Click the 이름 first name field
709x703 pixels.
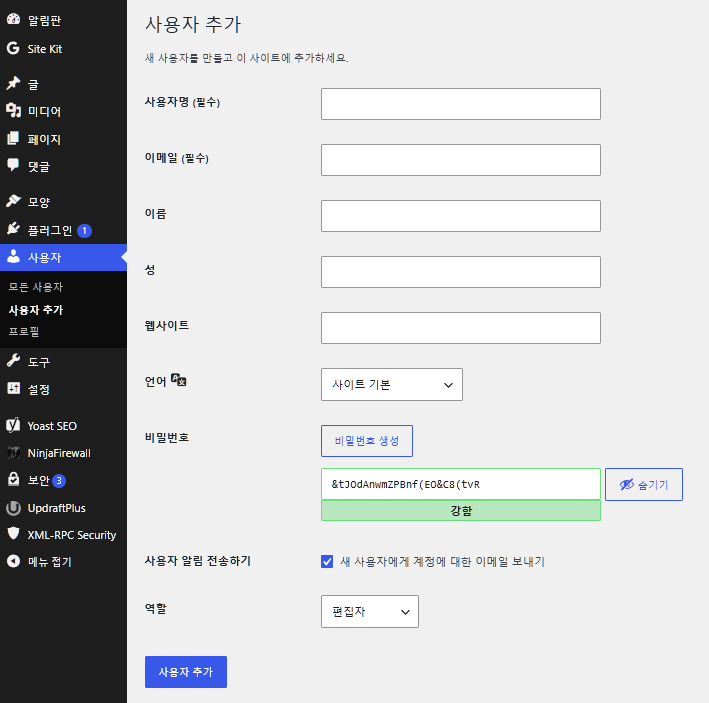click(461, 216)
